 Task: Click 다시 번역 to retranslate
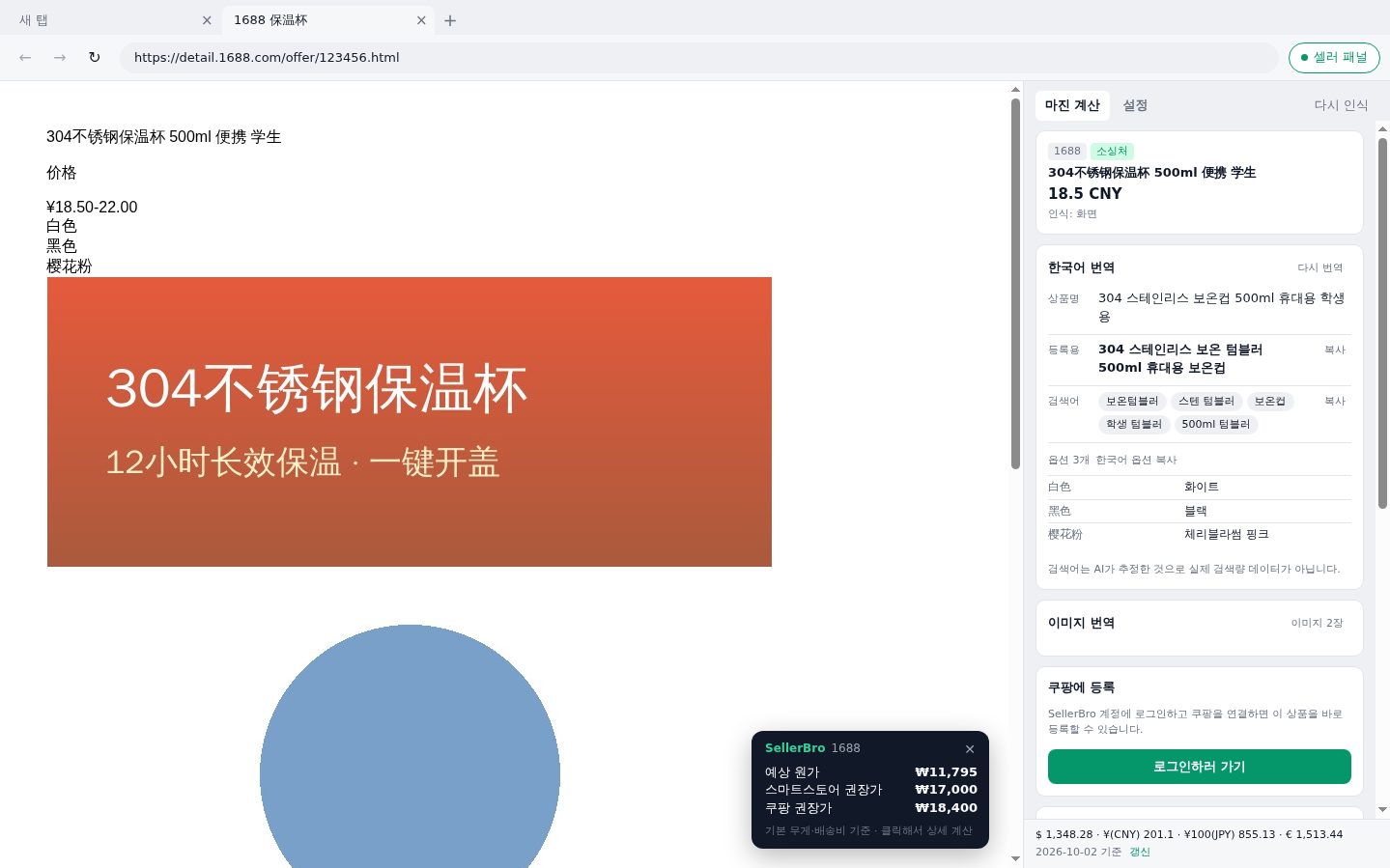pos(1319,268)
